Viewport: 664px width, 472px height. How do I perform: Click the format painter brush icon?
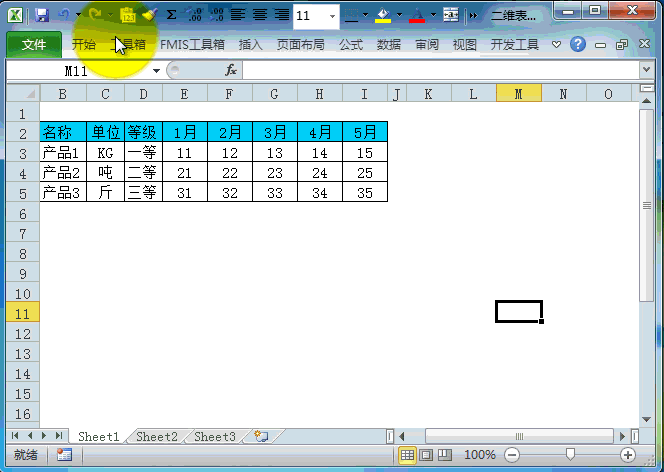click(149, 15)
